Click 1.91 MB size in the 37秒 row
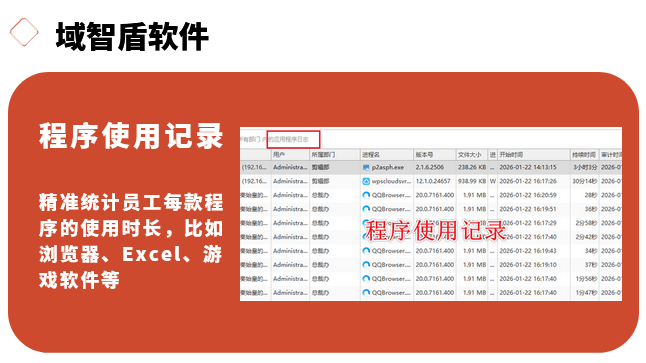This screenshot has height=363, width=646. click(x=474, y=265)
